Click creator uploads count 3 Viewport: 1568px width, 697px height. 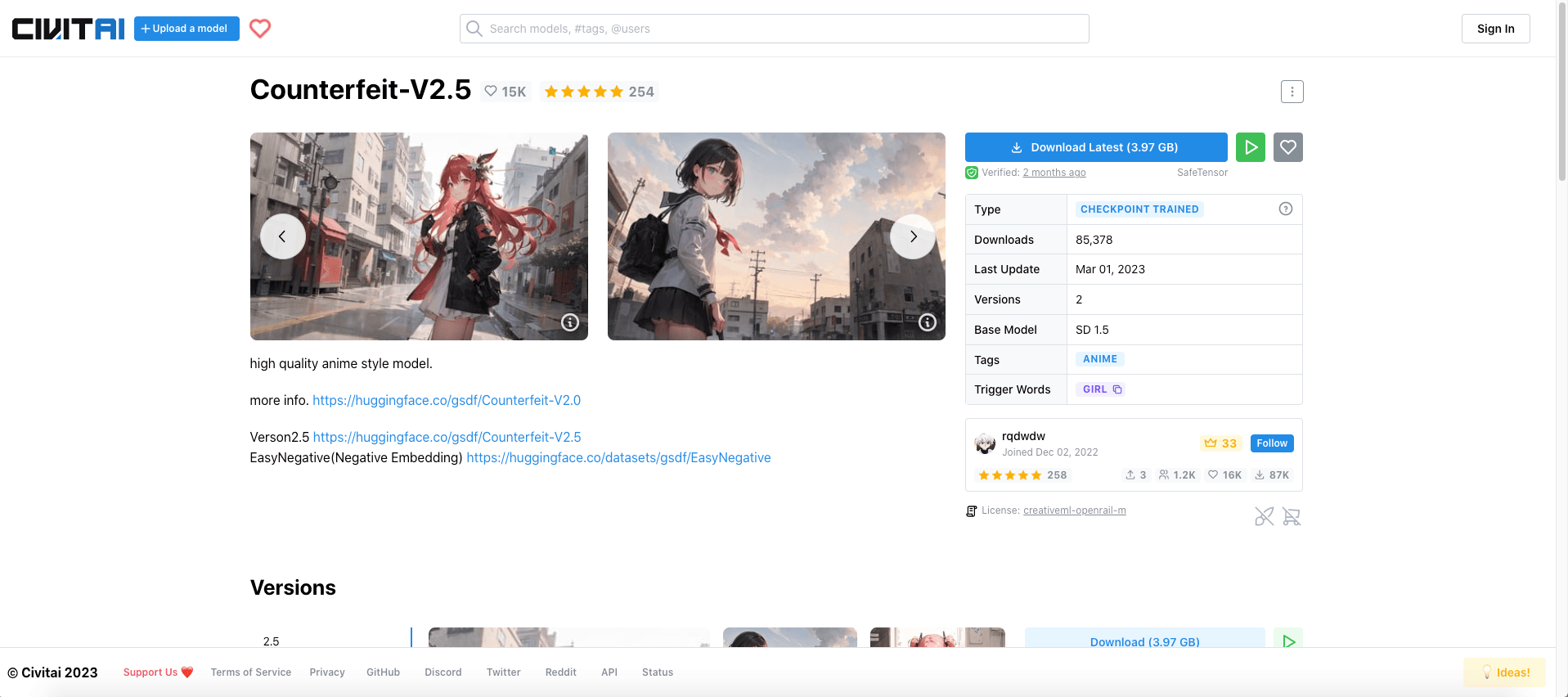pyautogui.click(x=1135, y=475)
